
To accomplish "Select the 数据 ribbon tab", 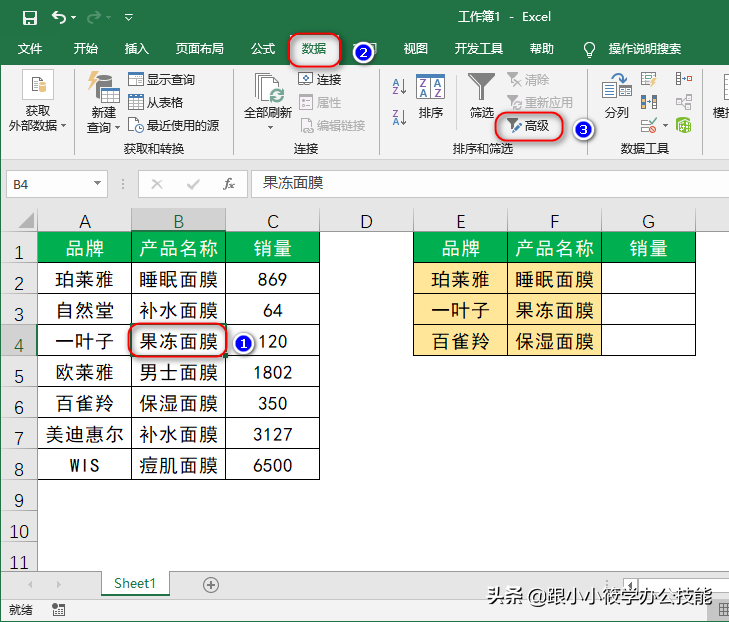I will [314, 49].
